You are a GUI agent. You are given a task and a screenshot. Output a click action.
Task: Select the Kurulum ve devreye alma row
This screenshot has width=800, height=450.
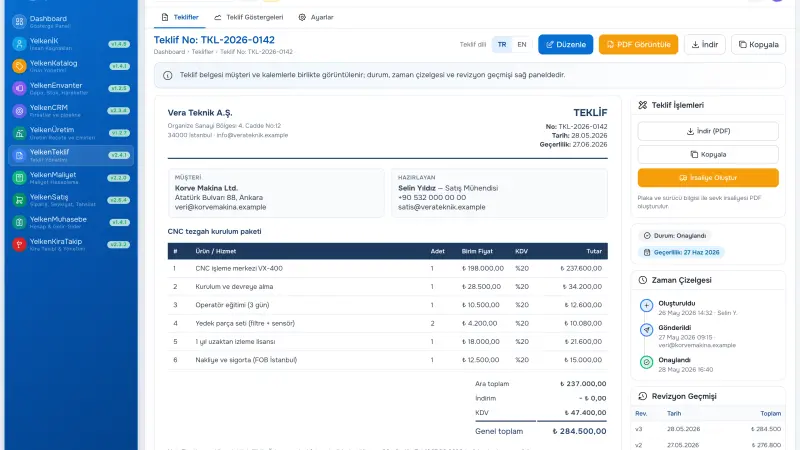pyautogui.click(x=387, y=287)
